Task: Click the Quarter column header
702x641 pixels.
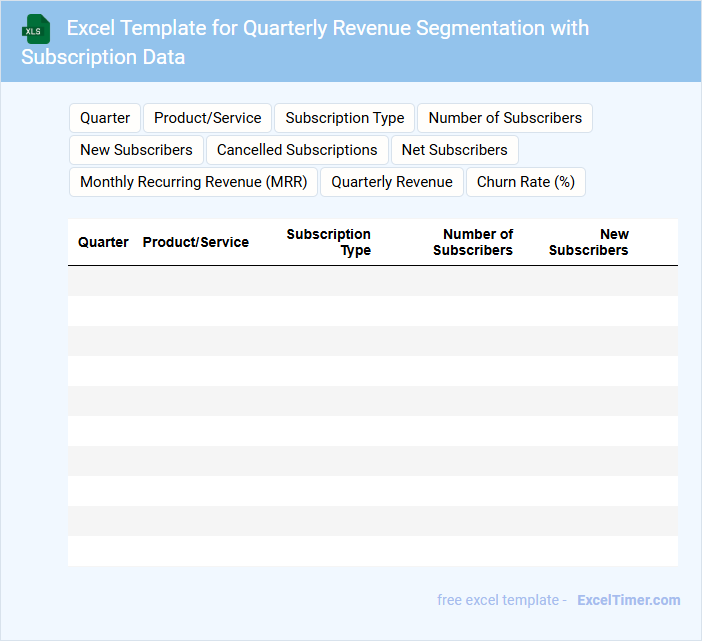Action: [x=103, y=242]
